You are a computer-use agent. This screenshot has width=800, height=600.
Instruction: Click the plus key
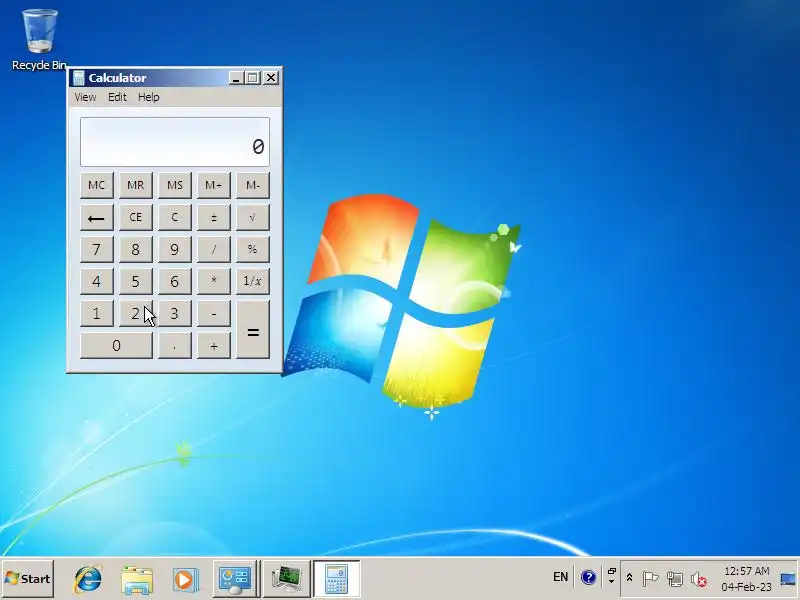tap(214, 345)
